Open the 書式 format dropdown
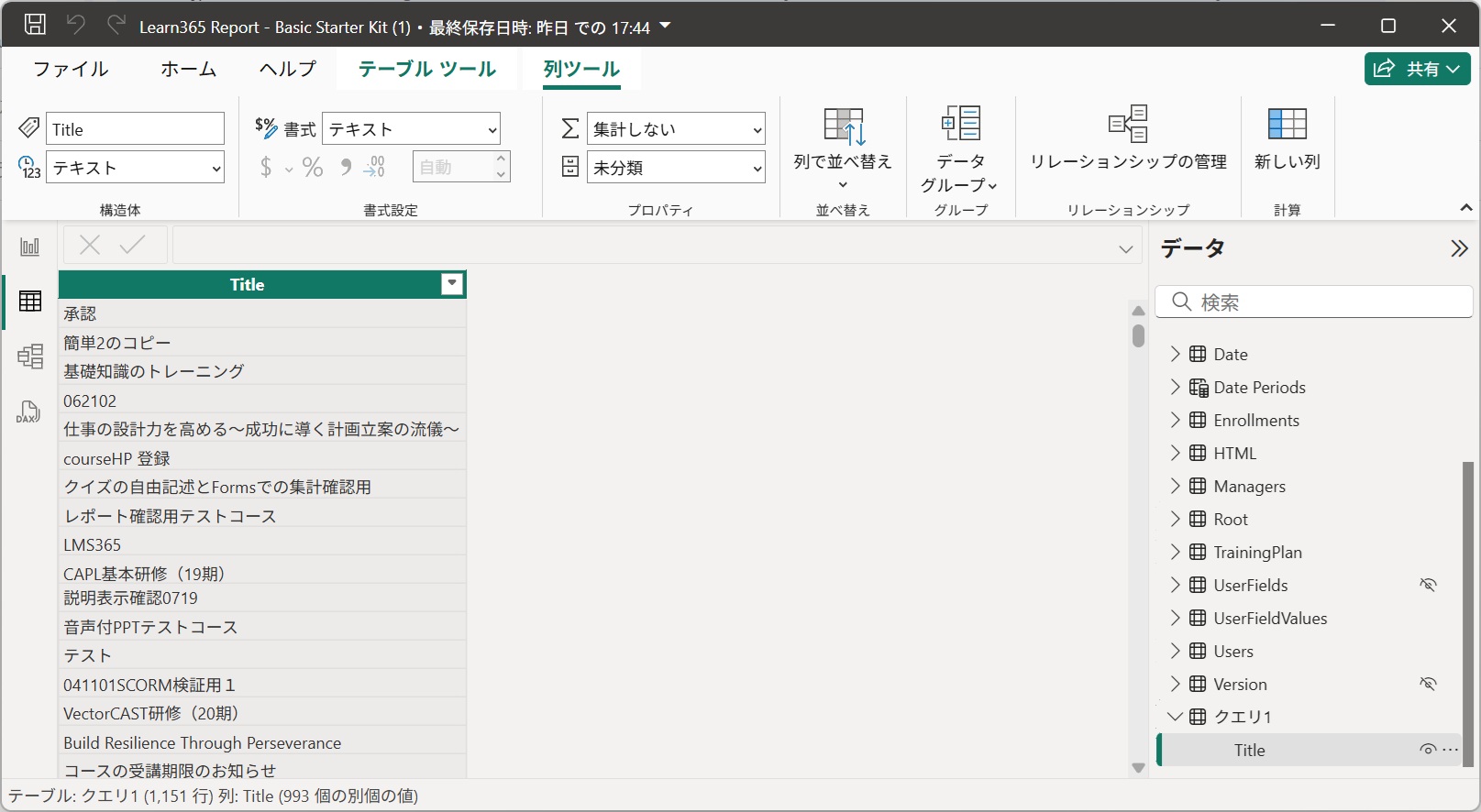The image size is (1481, 812). click(411, 129)
